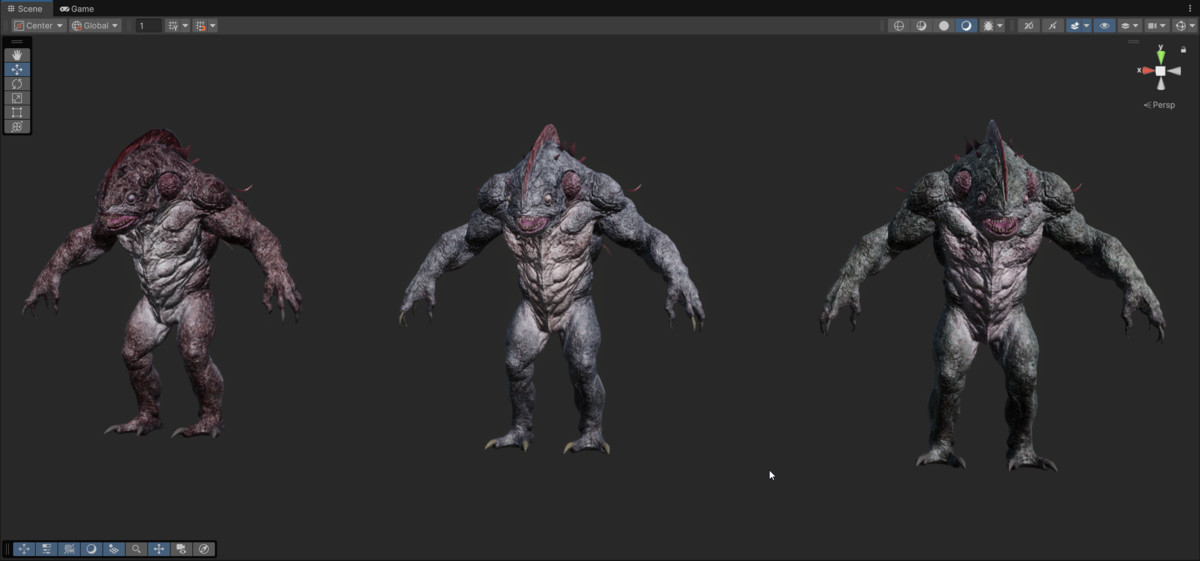Click the grid snap value field
The height and width of the screenshot is (561, 1200).
(x=148, y=25)
